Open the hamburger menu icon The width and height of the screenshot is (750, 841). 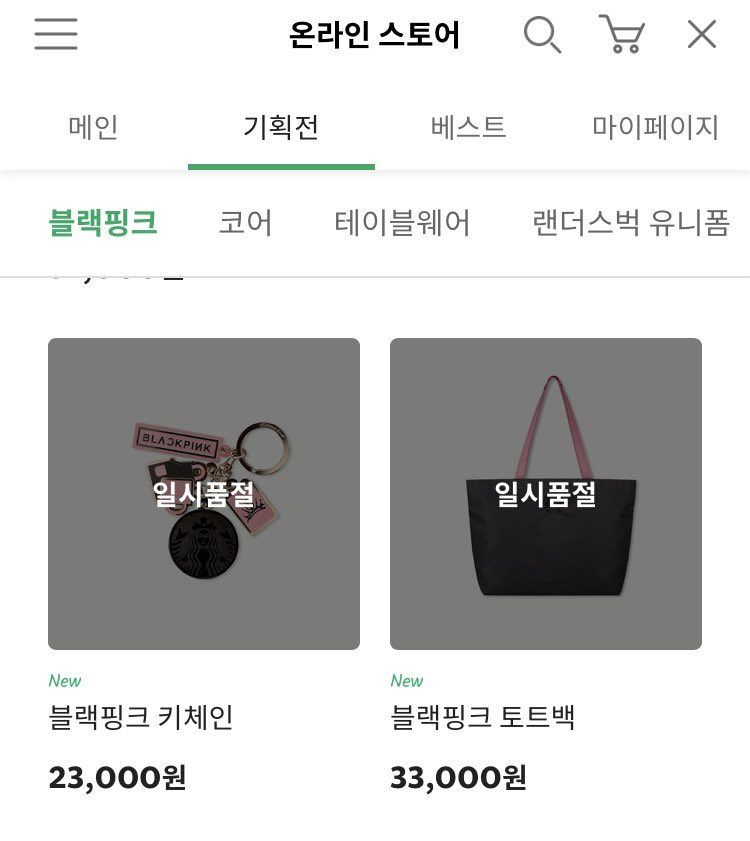coord(56,34)
